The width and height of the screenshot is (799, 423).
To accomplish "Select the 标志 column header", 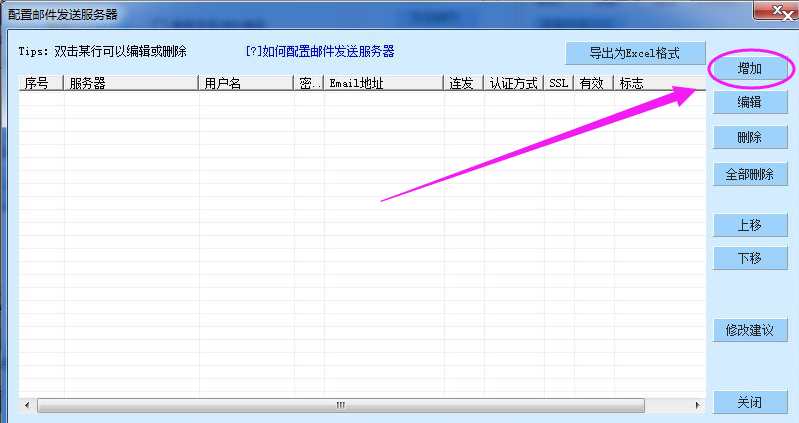I will point(660,83).
